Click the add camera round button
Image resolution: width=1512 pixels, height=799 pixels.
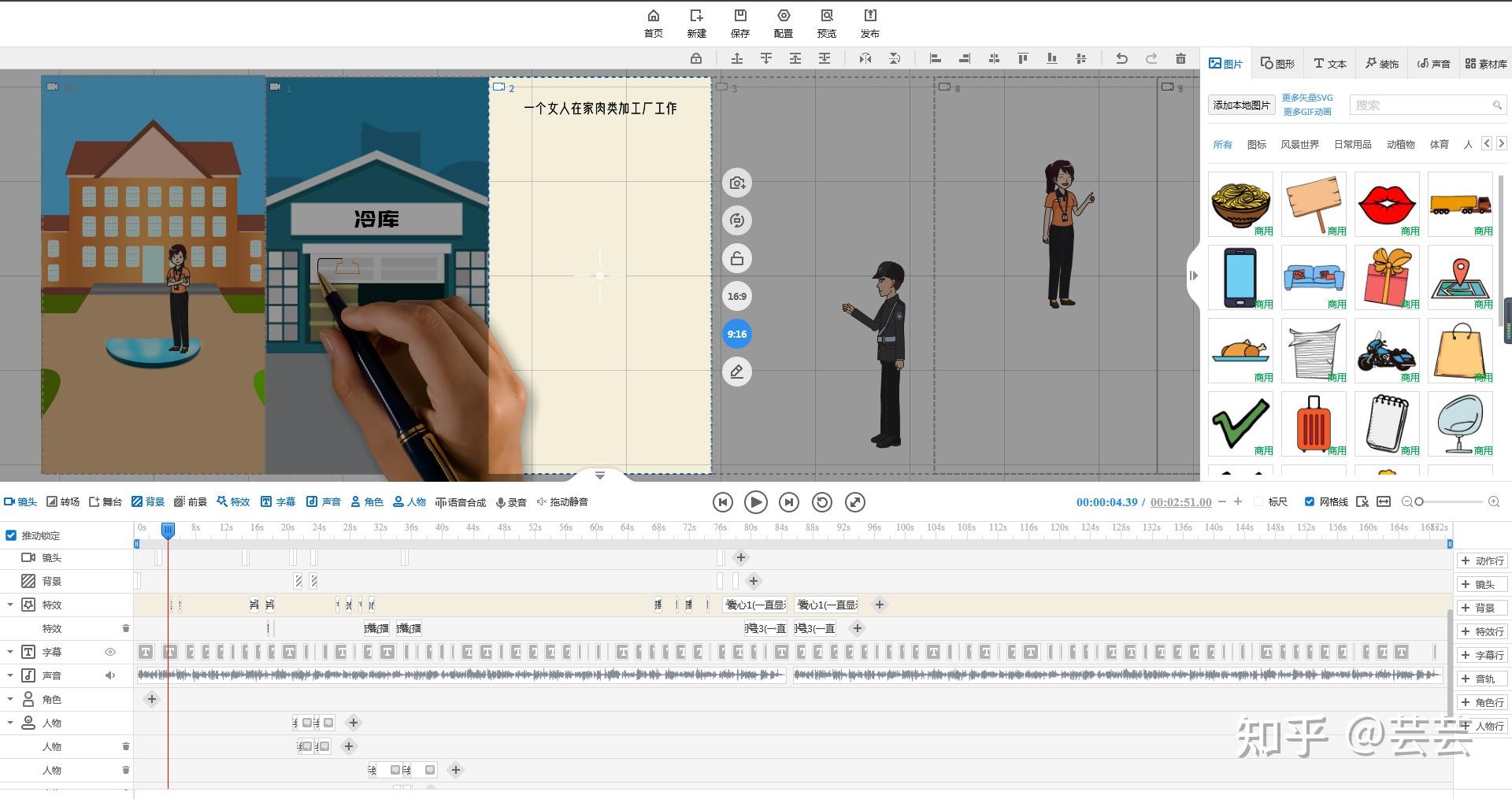[x=736, y=183]
